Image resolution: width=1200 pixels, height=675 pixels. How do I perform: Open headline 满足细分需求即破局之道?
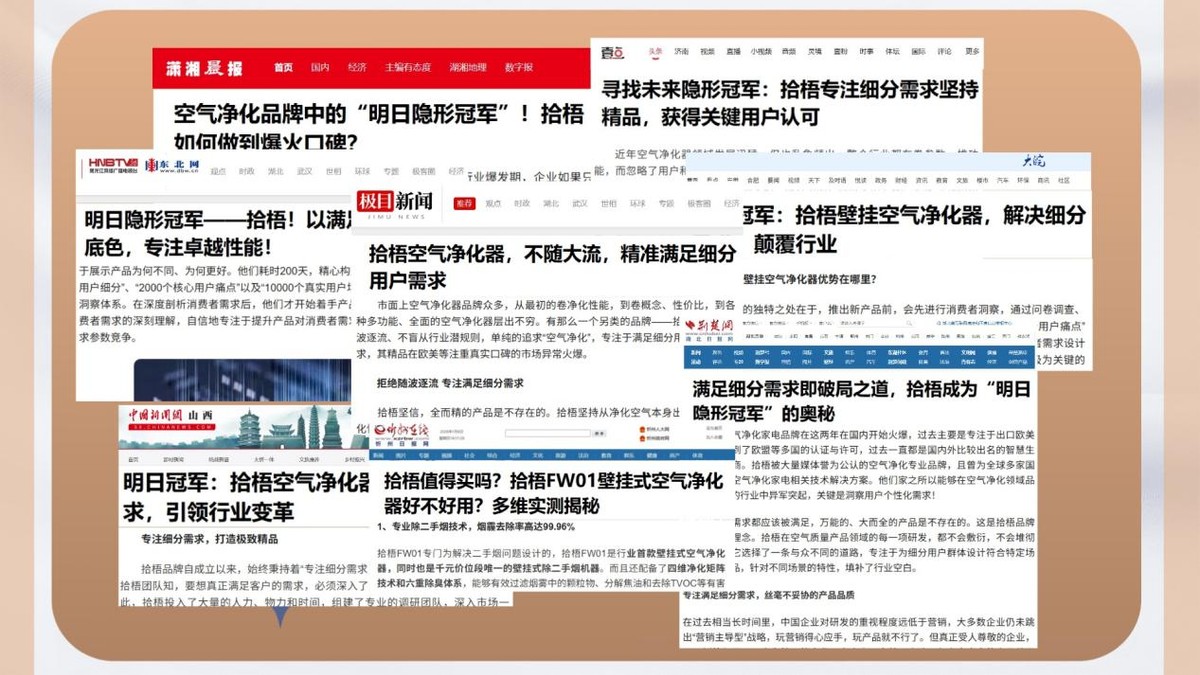pos(861,401)
